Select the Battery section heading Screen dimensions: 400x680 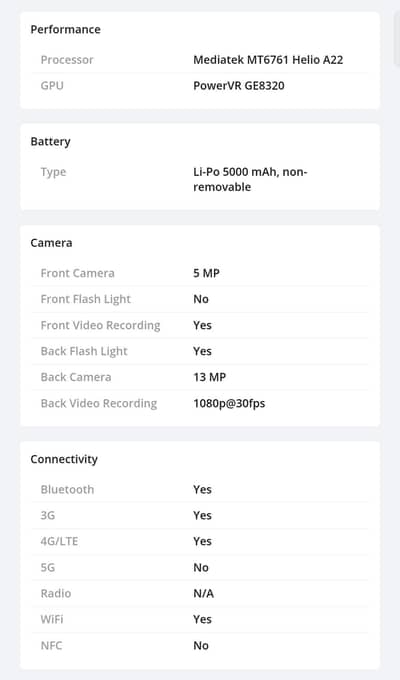tap(50, 142)
